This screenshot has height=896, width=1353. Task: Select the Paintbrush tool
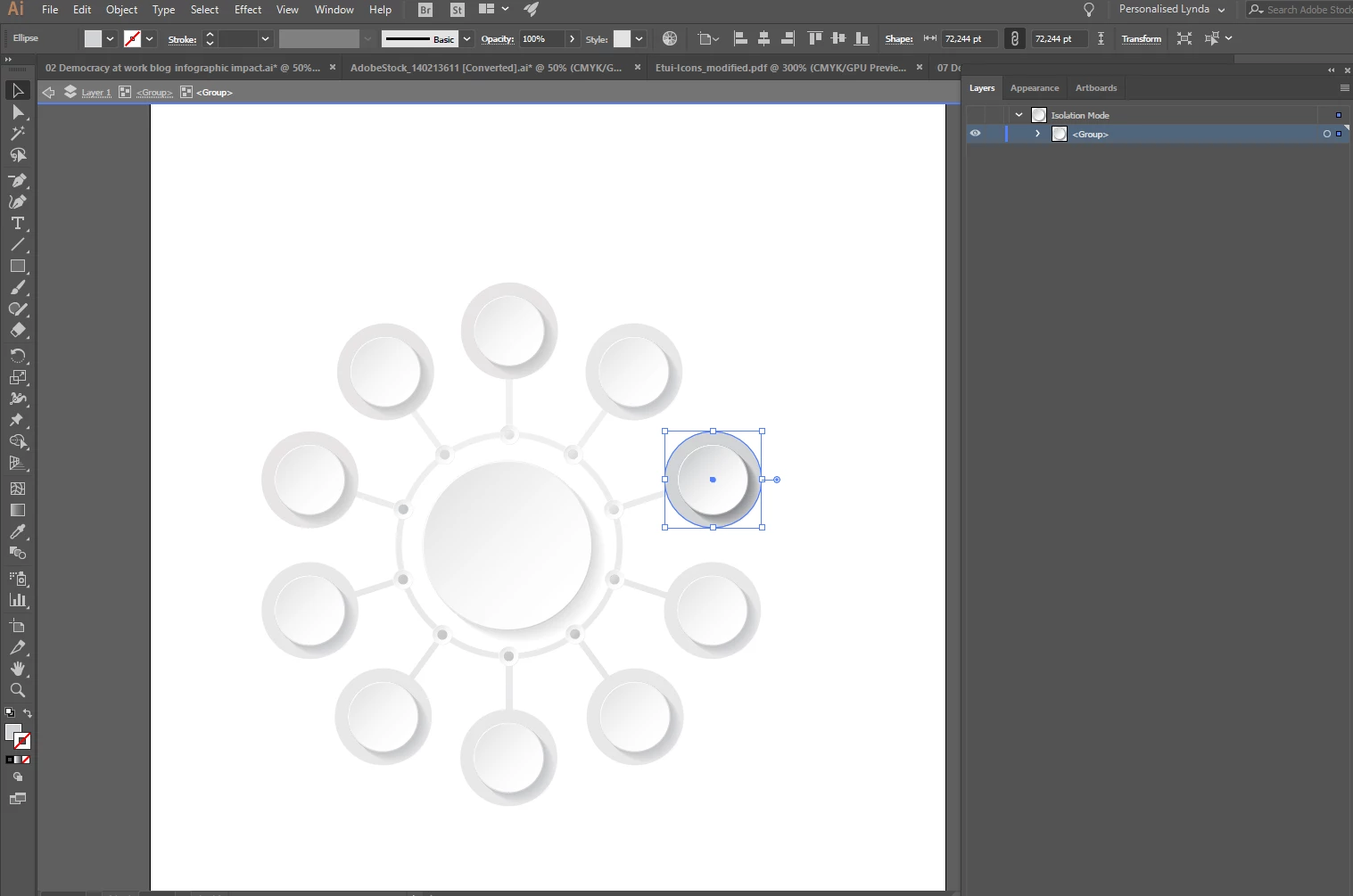coord(18,288)
